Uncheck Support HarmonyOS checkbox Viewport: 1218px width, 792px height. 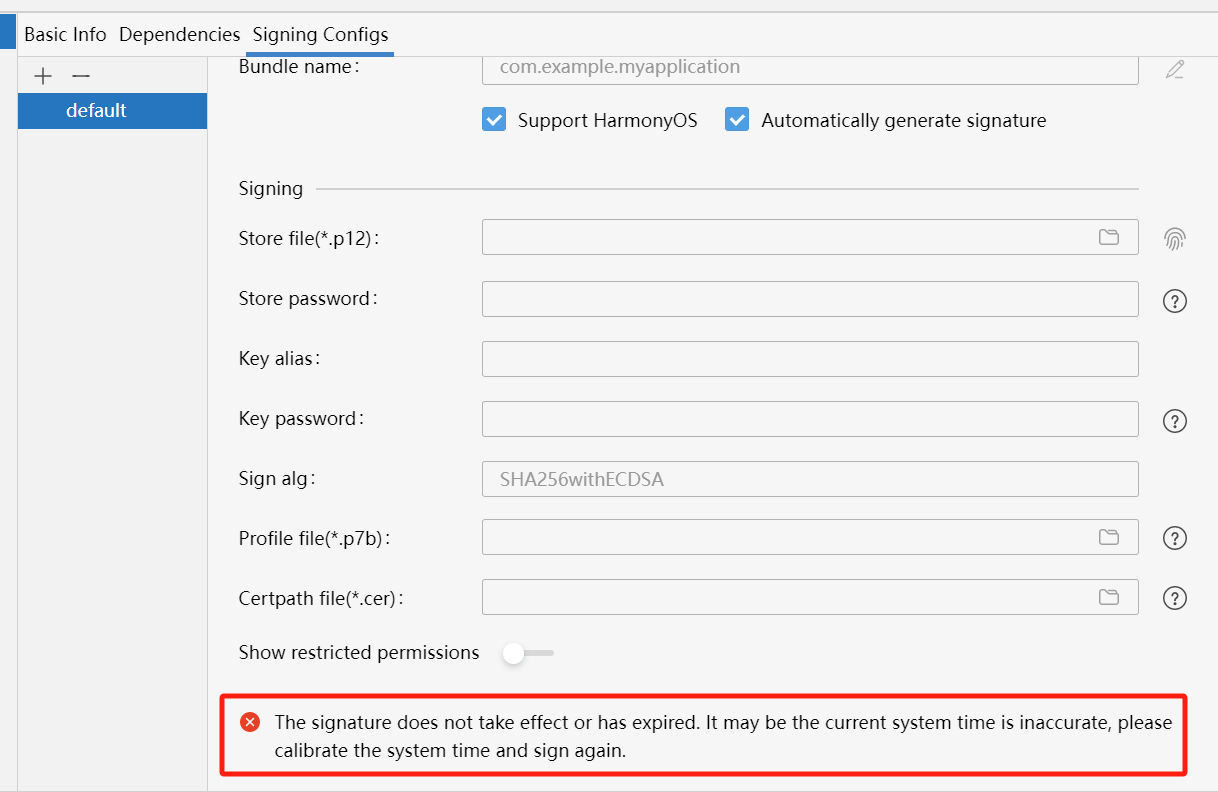click(x=494, y=120)
